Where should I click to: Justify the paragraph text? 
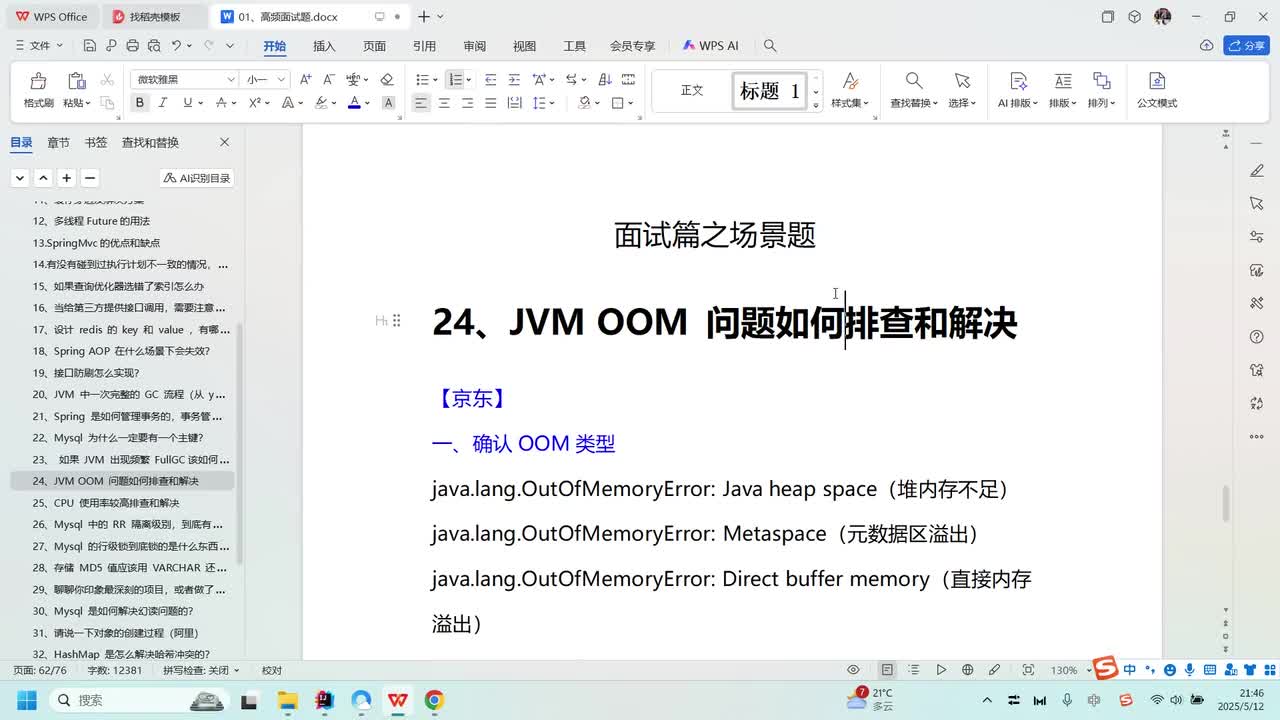490,103
